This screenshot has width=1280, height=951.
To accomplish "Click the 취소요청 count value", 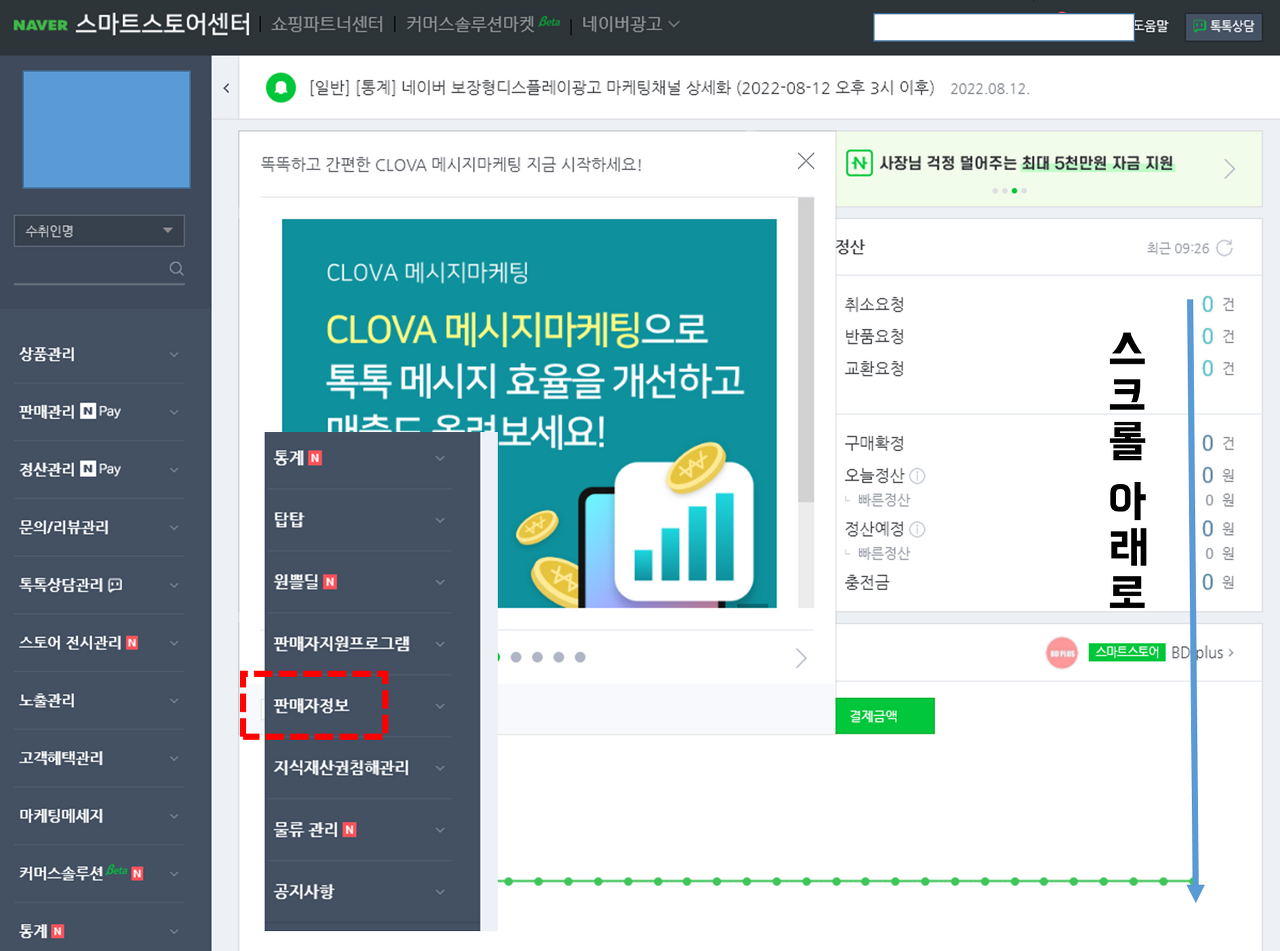I will coord(1208,305).
